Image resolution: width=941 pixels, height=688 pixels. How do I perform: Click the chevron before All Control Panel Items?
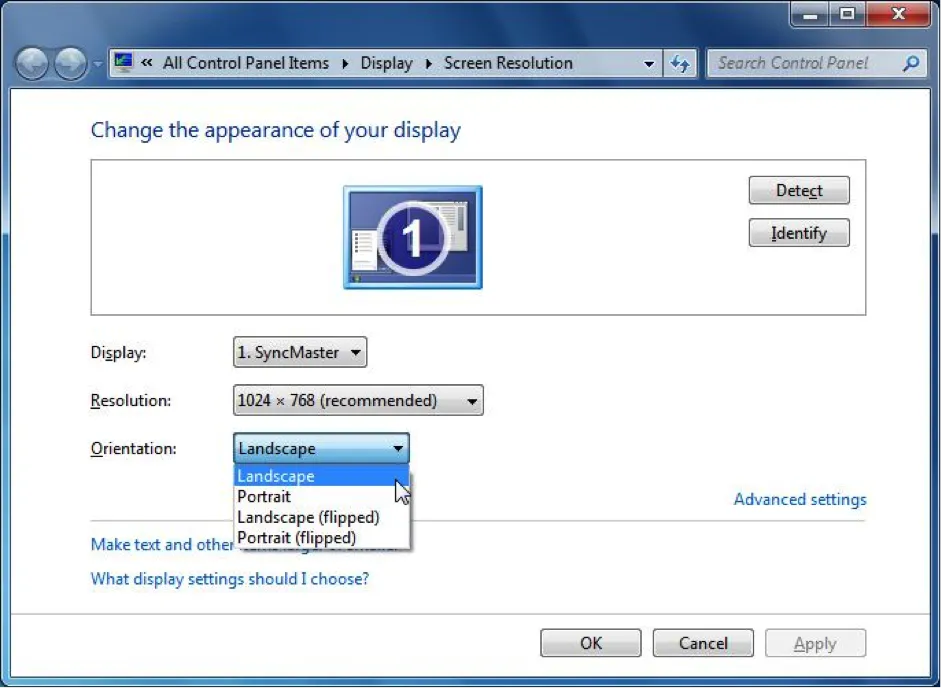point(148,63)
